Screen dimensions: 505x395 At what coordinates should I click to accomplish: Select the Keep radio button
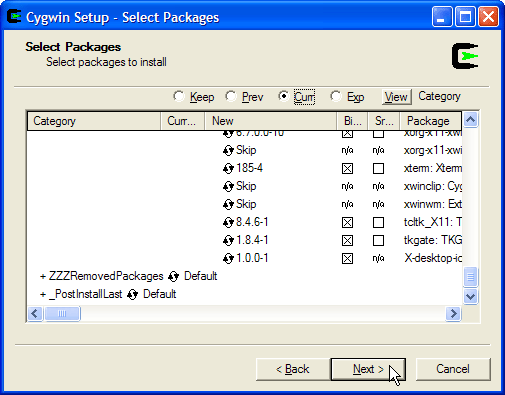[x=179, y=97]
